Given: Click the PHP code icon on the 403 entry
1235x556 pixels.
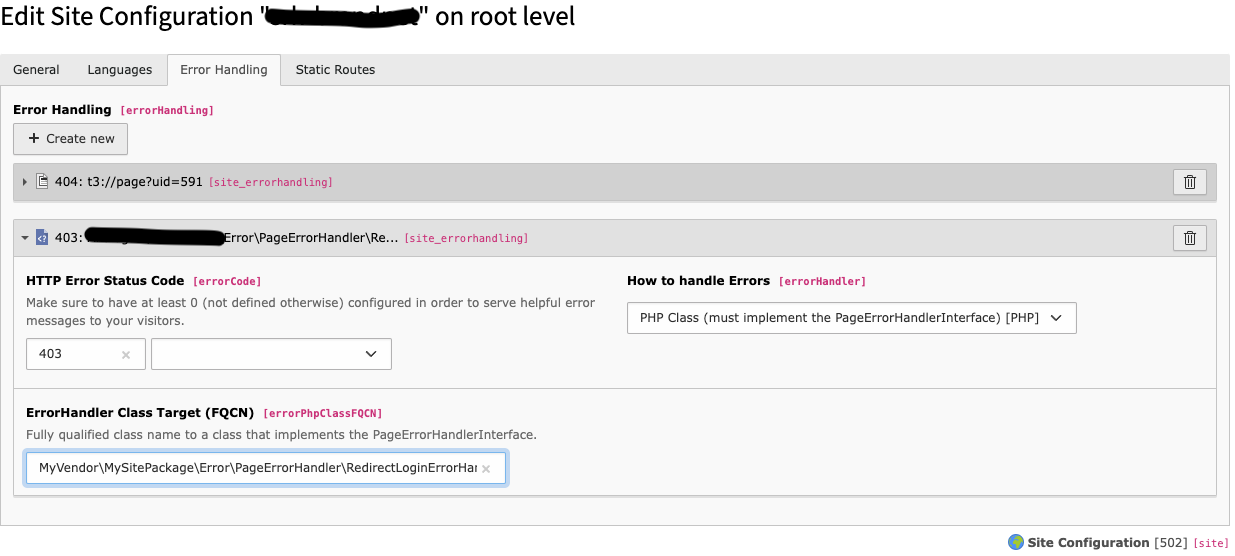Looking at the screenshot, I should tap(42, 238).
